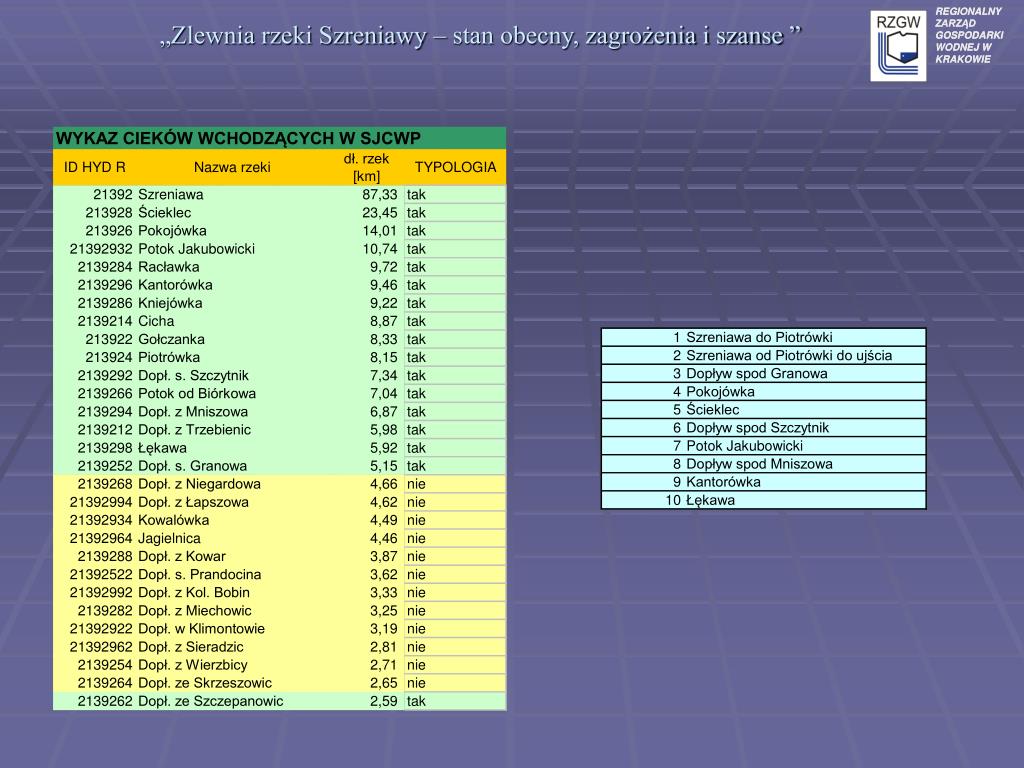Click the length value 14,01
Image resolution: width=1024 pixels, height=768 pixels.
click(379, 231)
